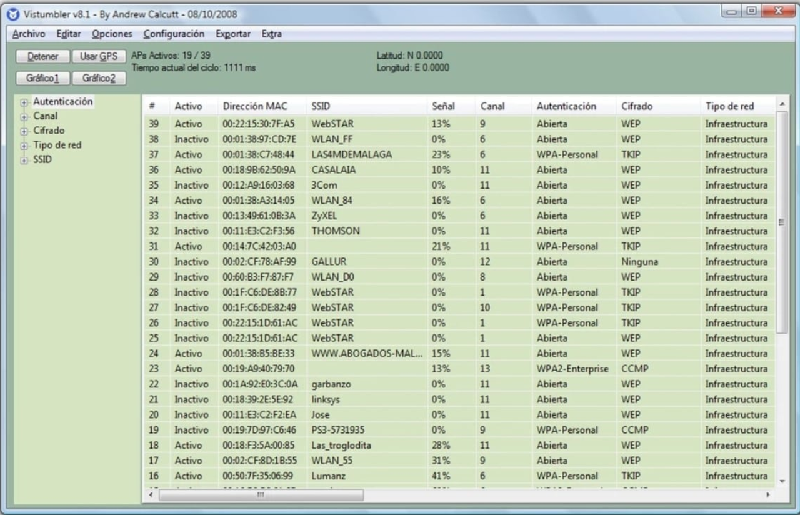Expand the Canal tree node
800x515 pixels.
[x=23, y=117]
